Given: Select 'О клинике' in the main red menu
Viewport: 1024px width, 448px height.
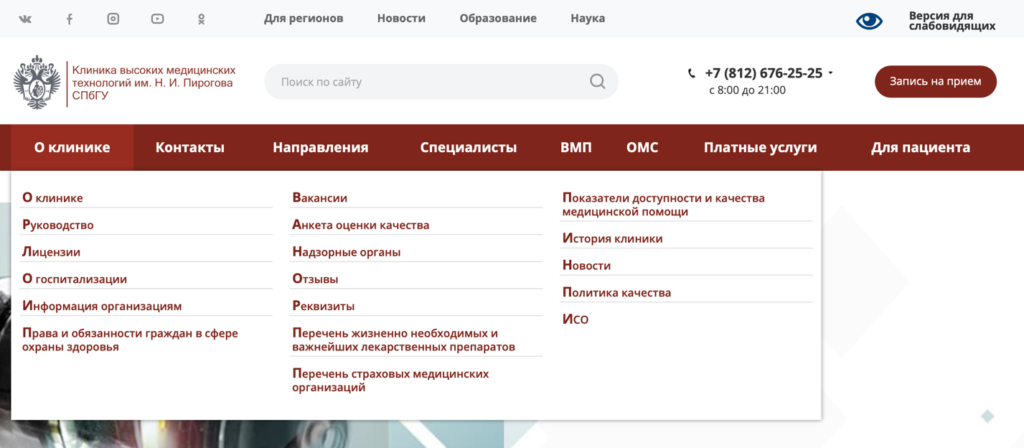Looking at the screenshot, I should pos(72,148).
